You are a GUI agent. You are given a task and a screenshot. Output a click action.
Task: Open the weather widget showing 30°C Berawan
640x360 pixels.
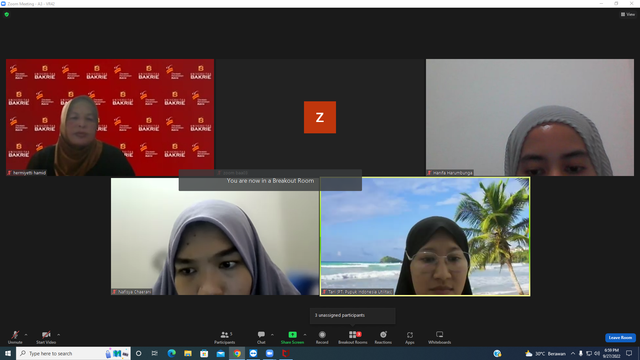pyautogui.click(x=545, y=353)
